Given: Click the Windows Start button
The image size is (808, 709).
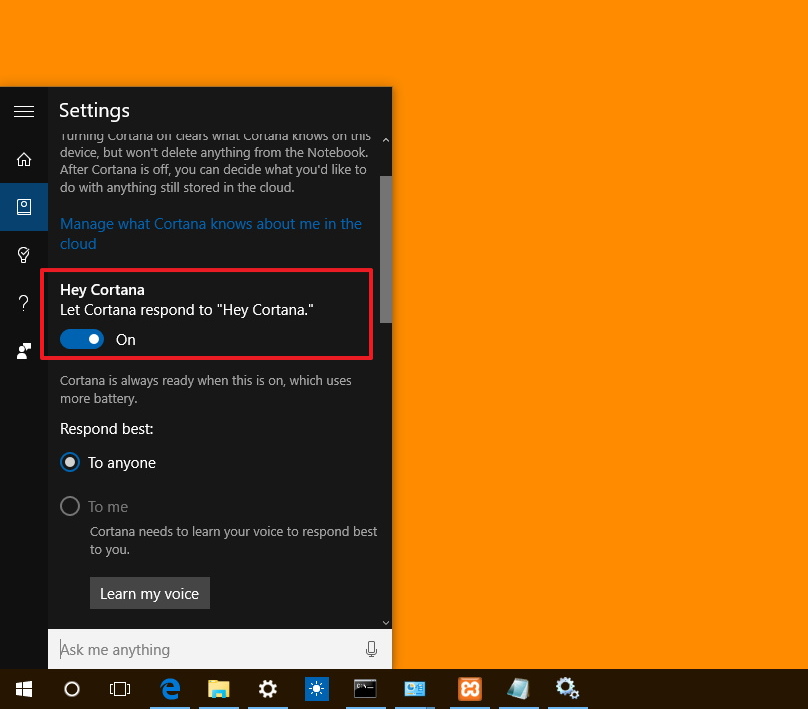Looking at the screenshot, I should [23, 689].
